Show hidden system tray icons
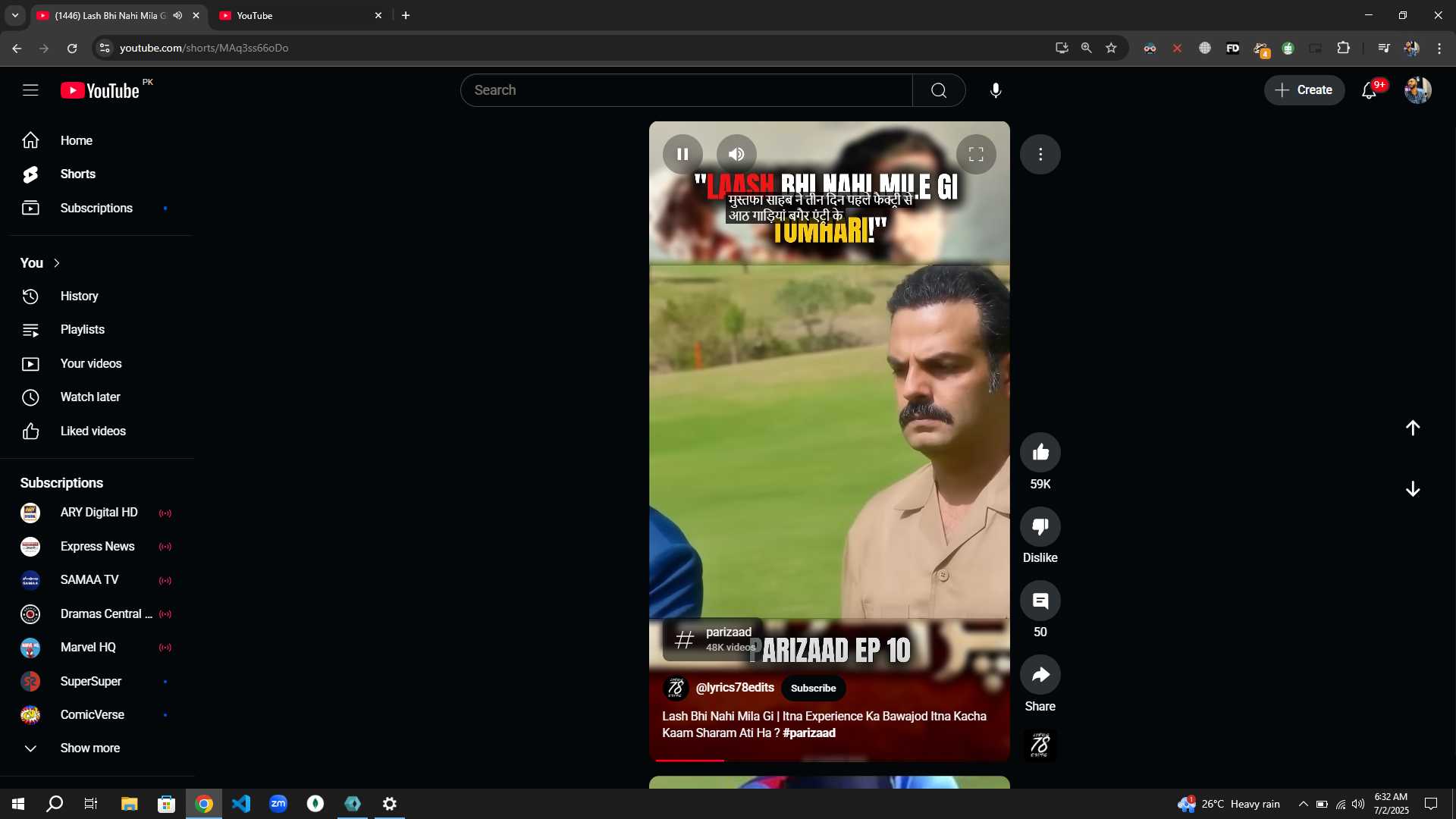This screenshot has width=1456, height=819. tap(1303, 804)
